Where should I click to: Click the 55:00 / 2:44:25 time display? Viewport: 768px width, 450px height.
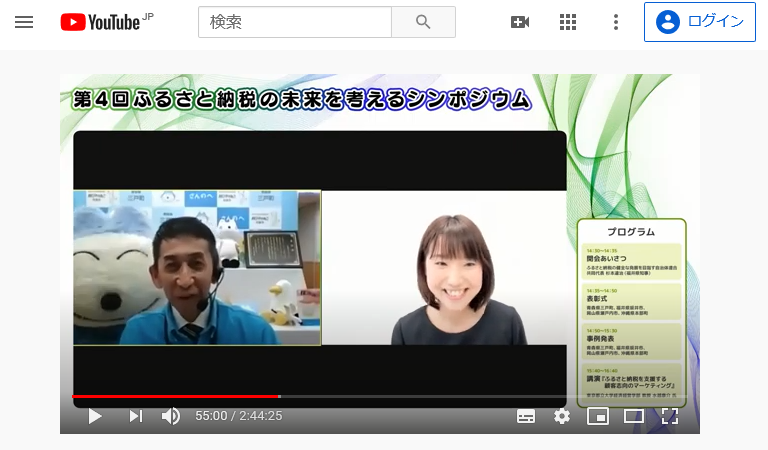(239, 416)
